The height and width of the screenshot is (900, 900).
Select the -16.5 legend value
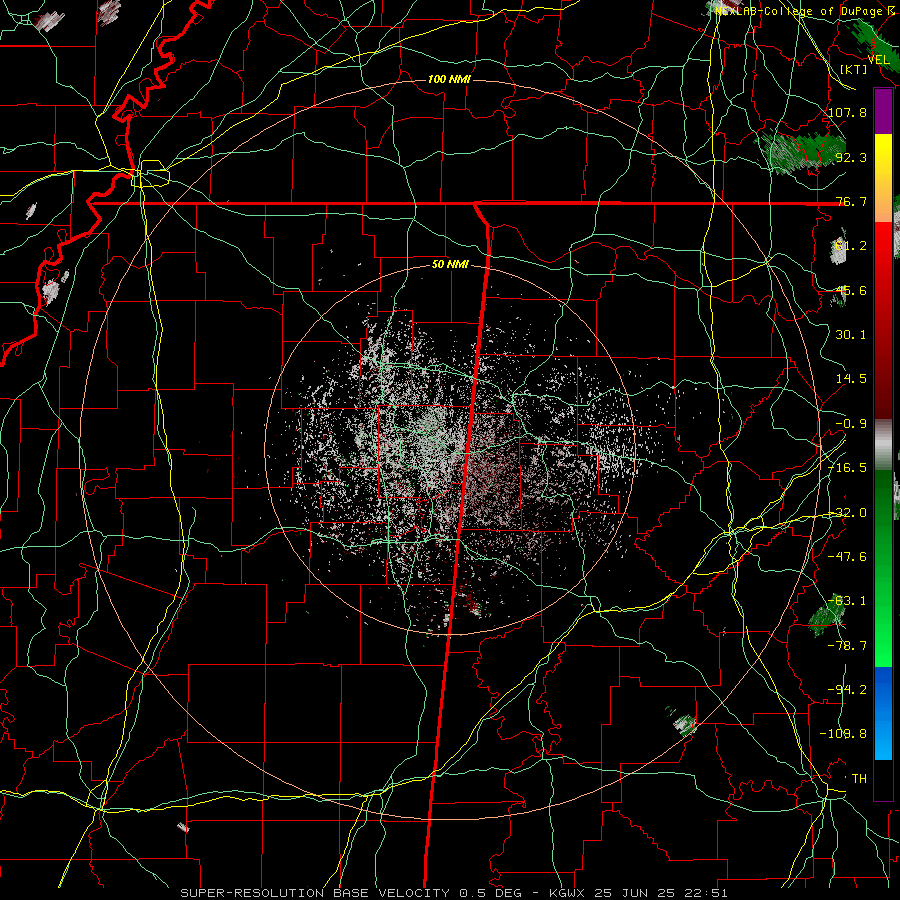pos(848,468)
